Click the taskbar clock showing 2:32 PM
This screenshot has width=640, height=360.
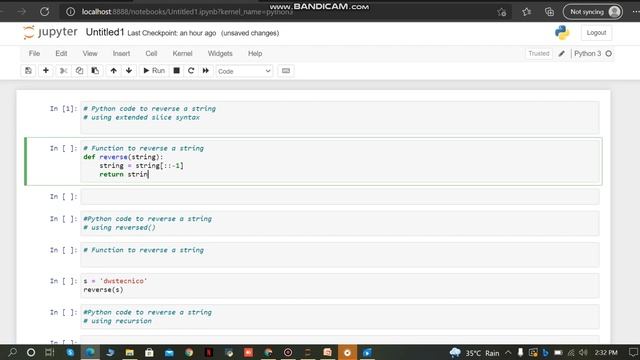click(606, 353)
